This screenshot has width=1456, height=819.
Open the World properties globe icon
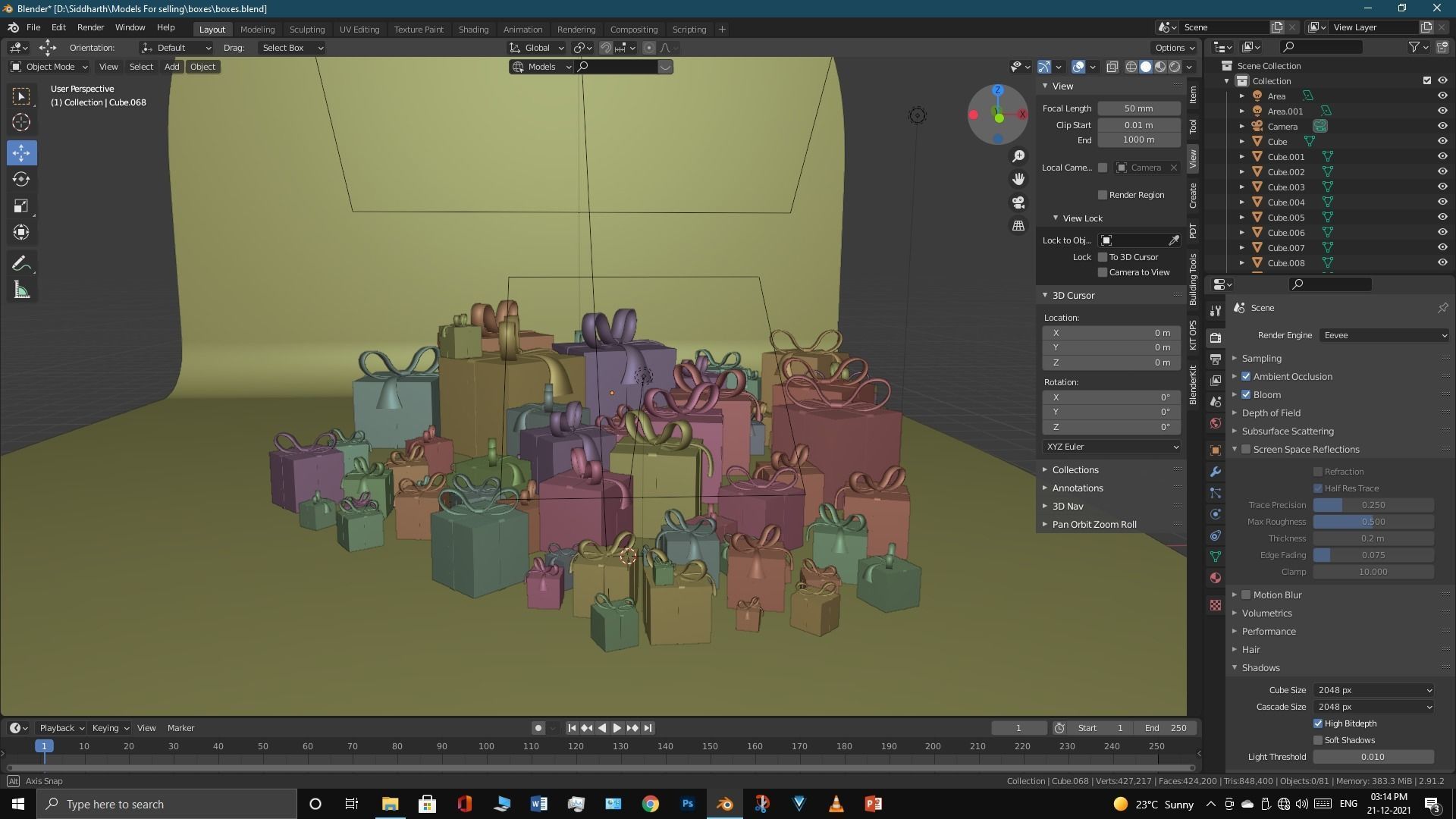pyautogui.click(x=1216, y=423)
